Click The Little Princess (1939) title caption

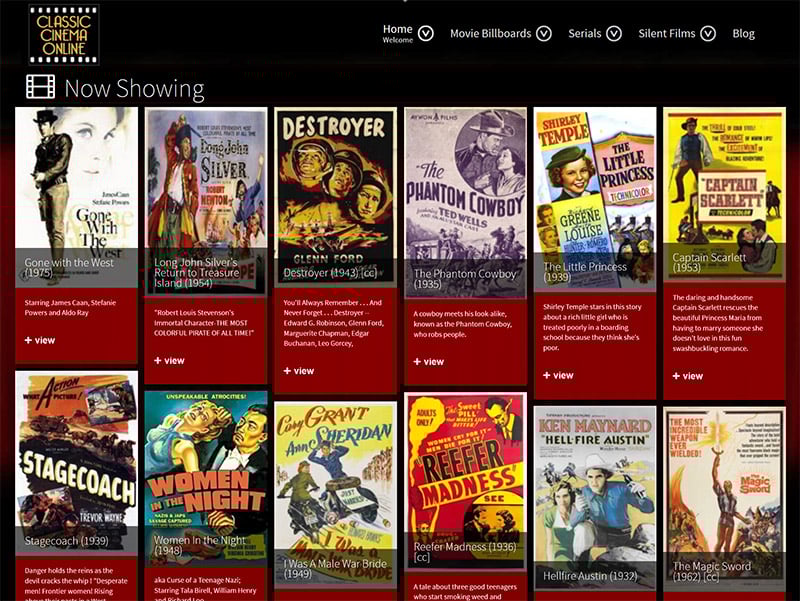click(x=585, y=271)
